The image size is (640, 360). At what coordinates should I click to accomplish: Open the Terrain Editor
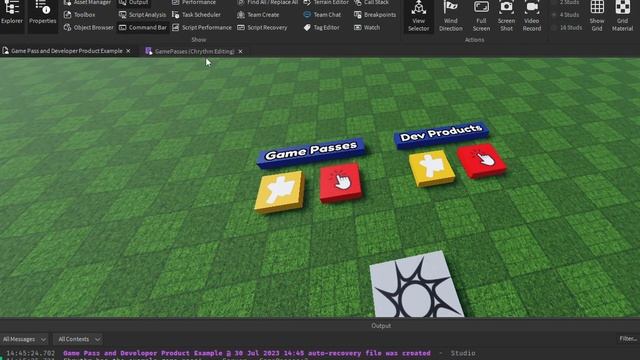coord(326,2)
